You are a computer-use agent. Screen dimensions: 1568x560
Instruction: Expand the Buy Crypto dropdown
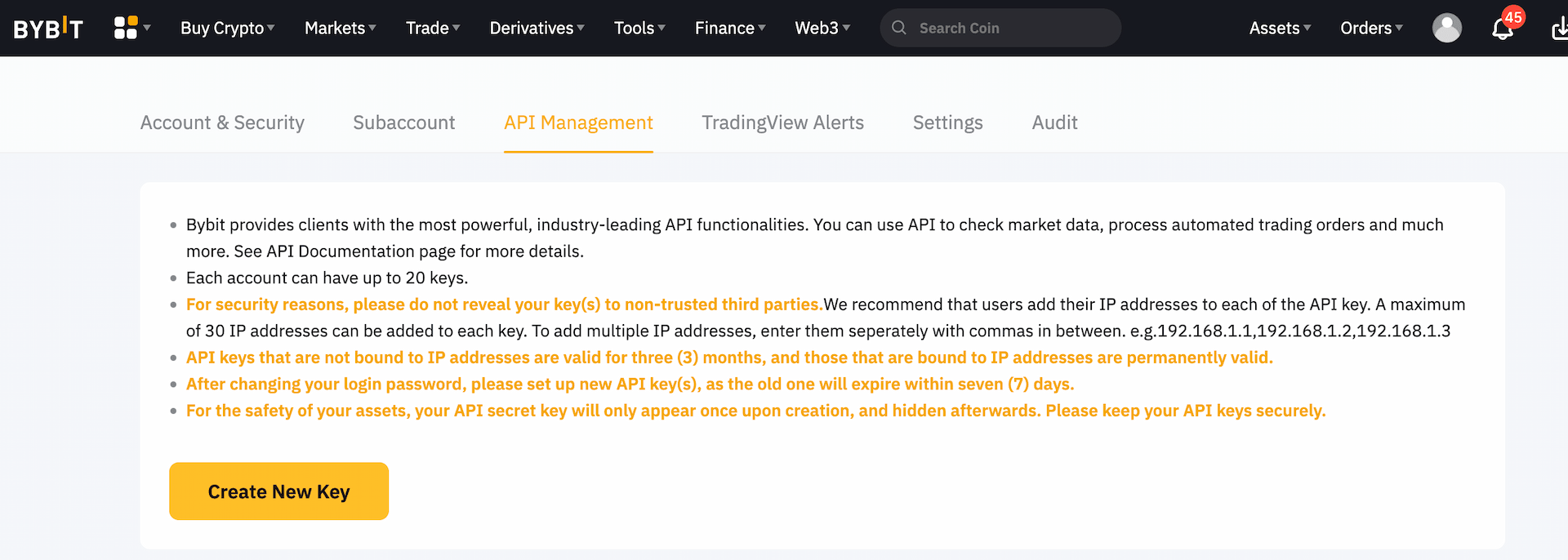(x=227, y=28)
